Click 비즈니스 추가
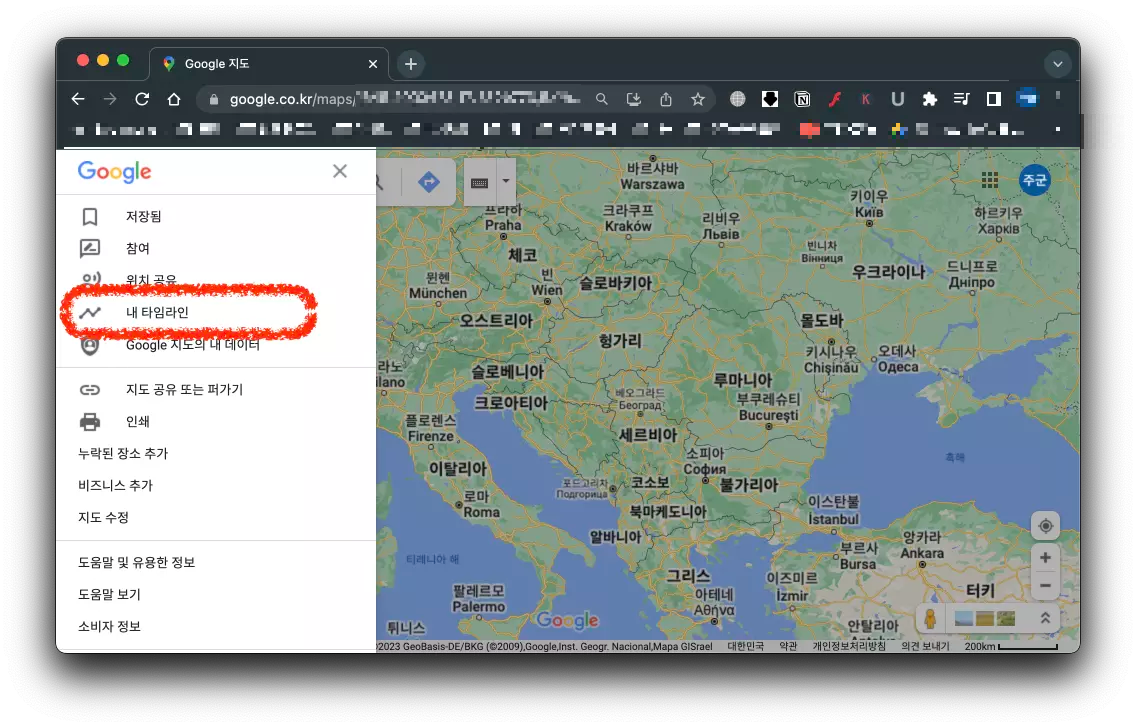This screenshot has width=1136, height=727. [x=115, y=486]
